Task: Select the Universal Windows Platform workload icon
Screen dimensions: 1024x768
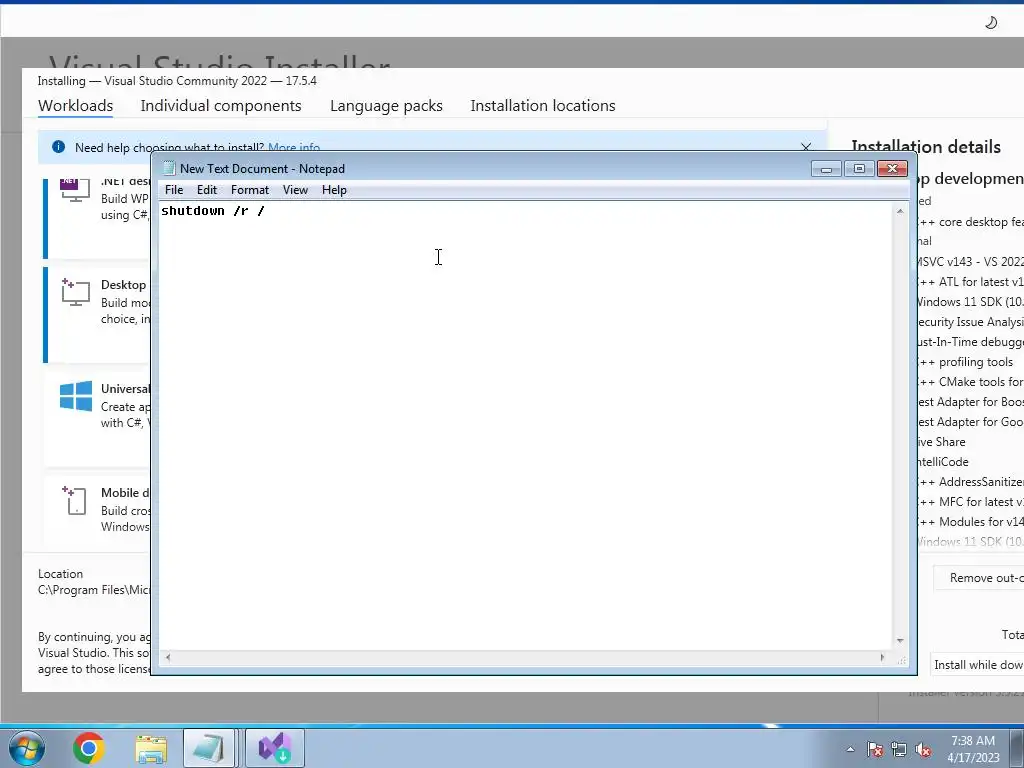Action: point(76,396)
